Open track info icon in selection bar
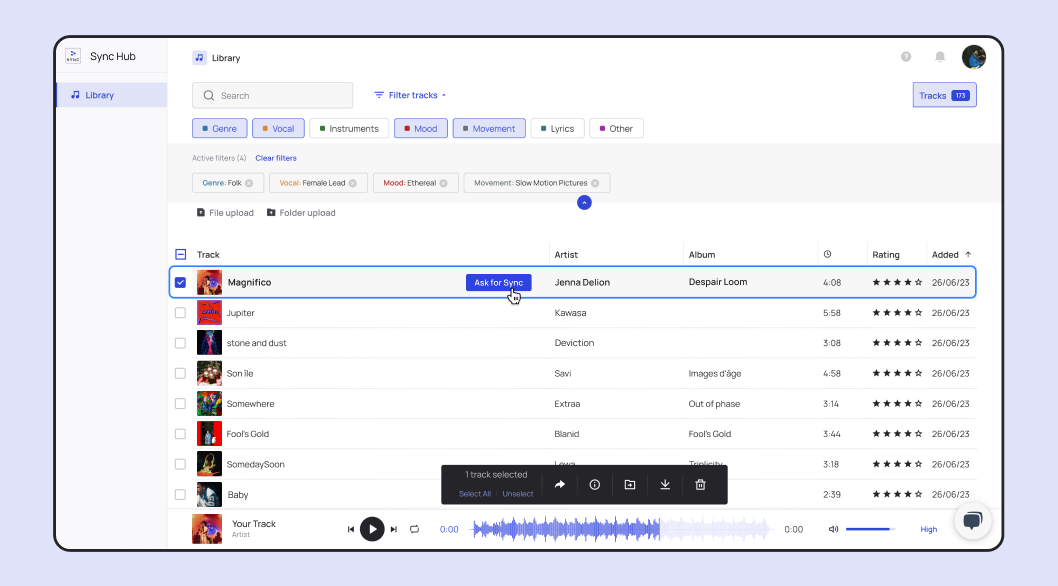This screenshot has width=1058, height=586. (x=594, y=485)
